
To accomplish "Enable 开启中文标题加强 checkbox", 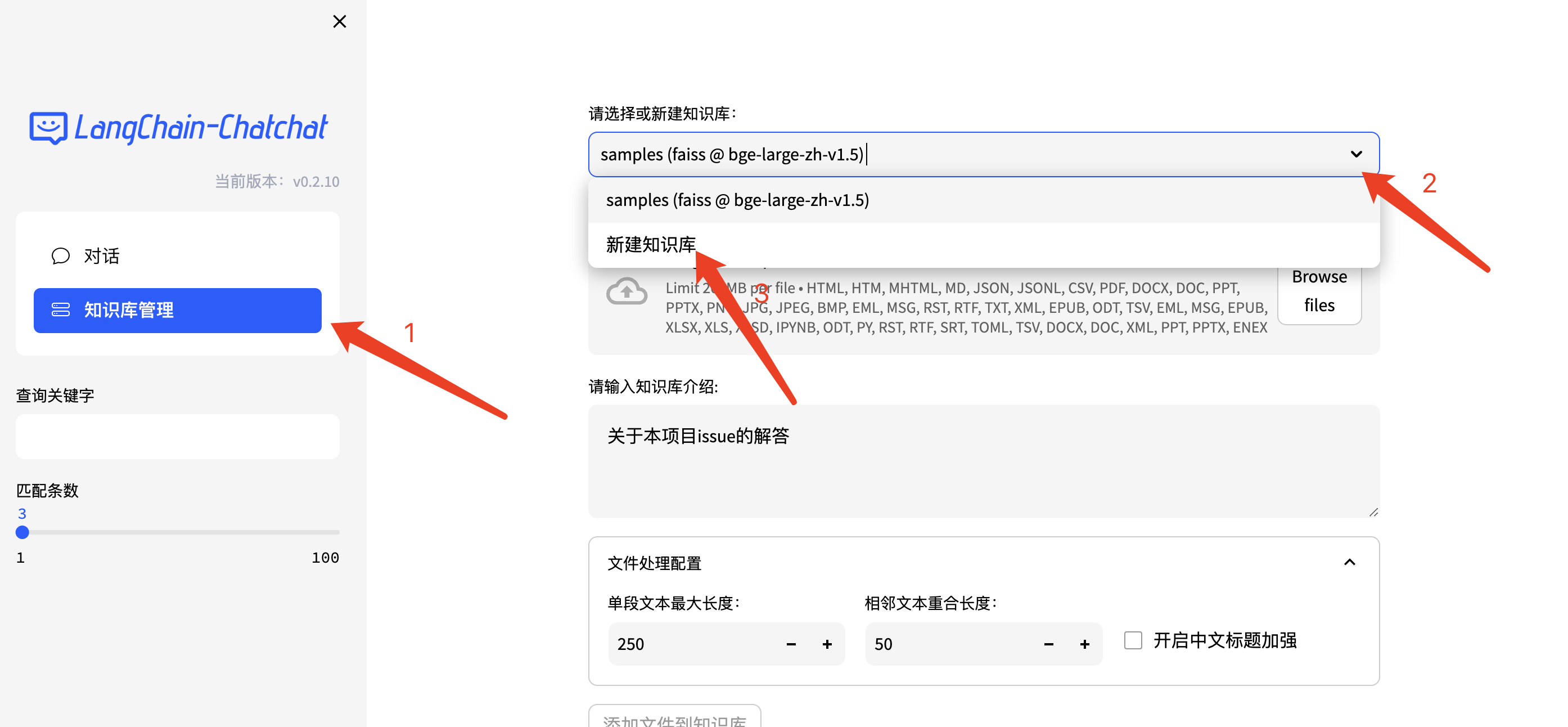I will click(1132, 640).
